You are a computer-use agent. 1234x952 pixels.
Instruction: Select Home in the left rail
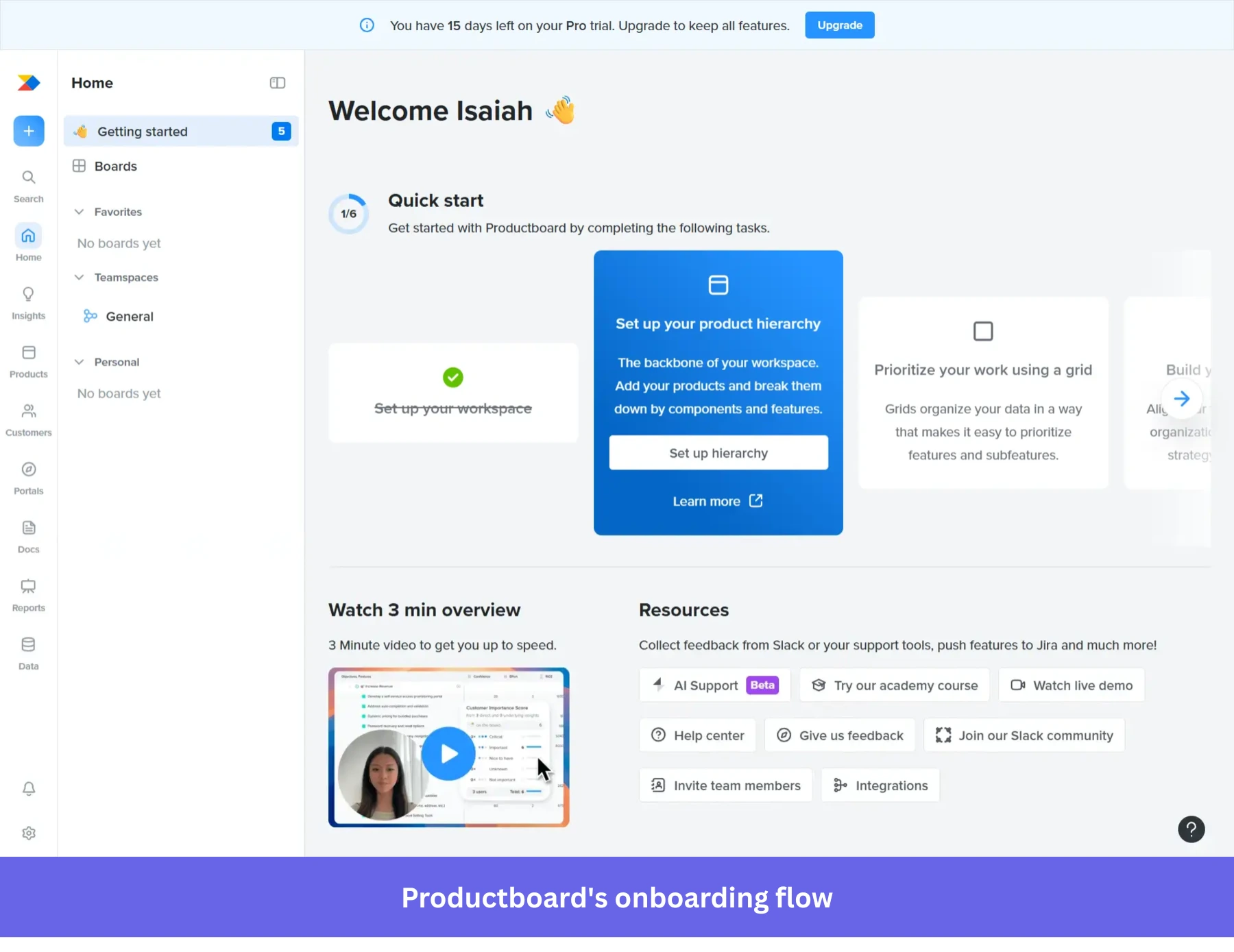[x=29, y=243]
